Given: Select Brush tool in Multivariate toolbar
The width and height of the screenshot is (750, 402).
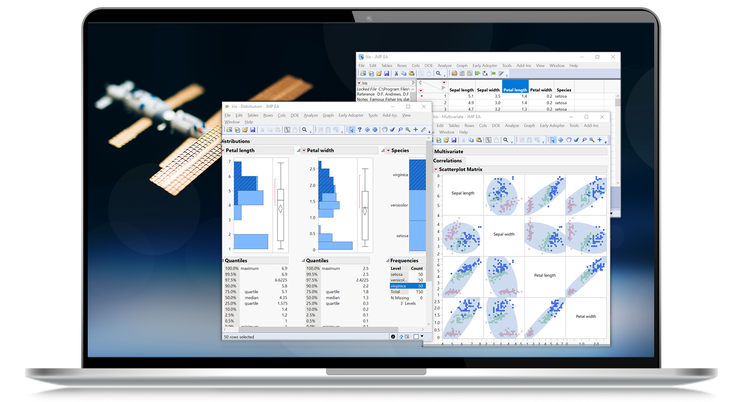Looking at the screenshot, I should click(x=576, y=140).
